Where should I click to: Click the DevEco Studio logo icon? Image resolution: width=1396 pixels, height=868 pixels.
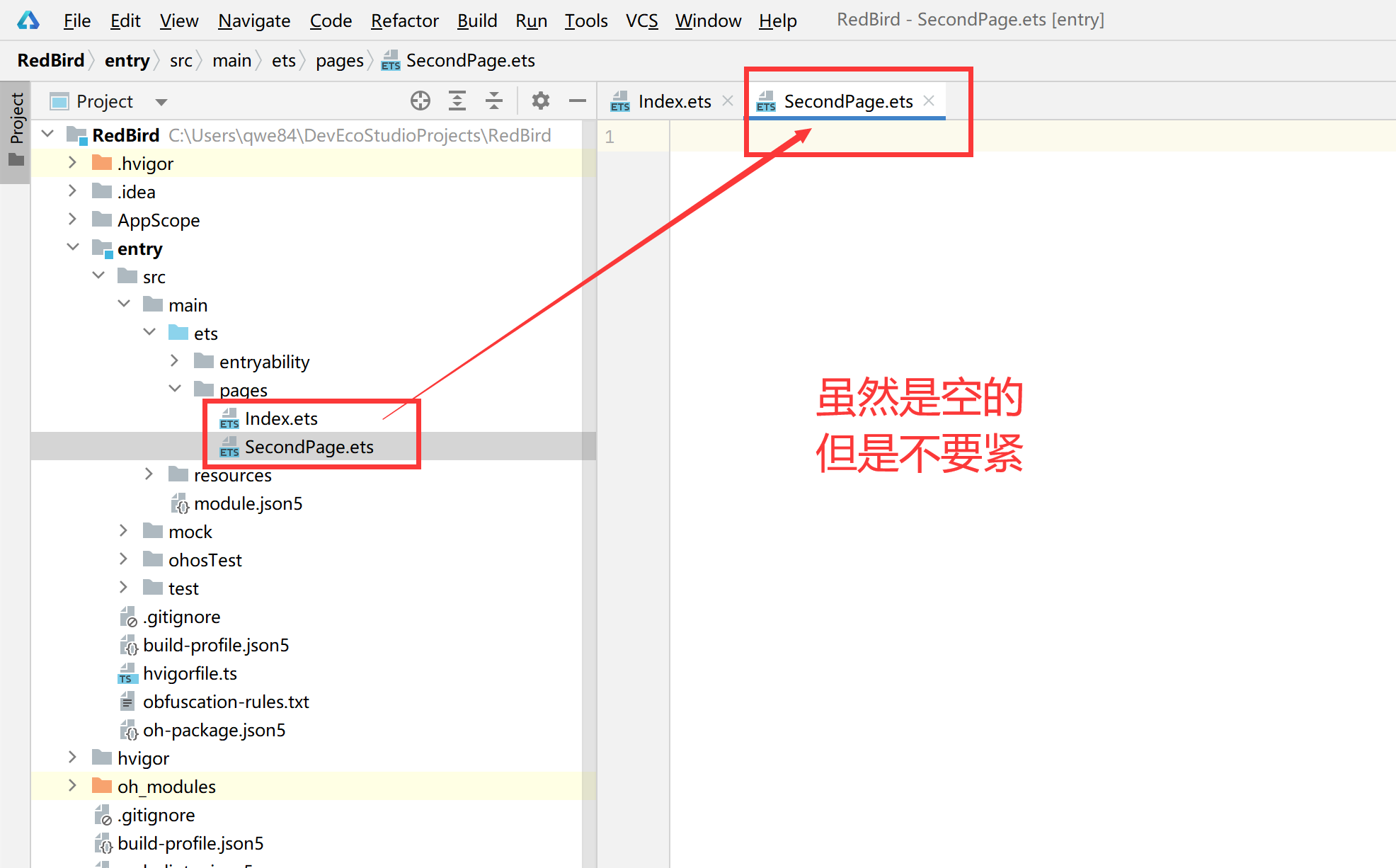(28, 21)
